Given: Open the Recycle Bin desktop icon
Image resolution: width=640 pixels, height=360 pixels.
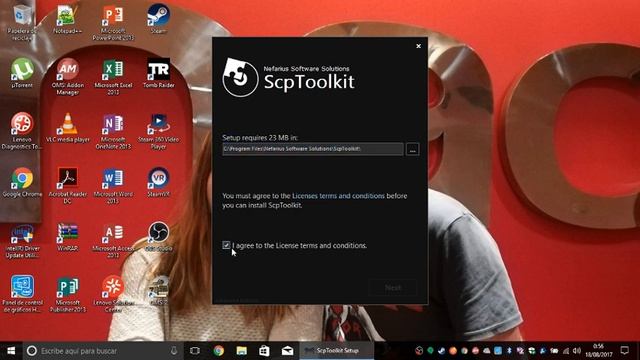Looking at the screenshot, I should pos(22,22).
